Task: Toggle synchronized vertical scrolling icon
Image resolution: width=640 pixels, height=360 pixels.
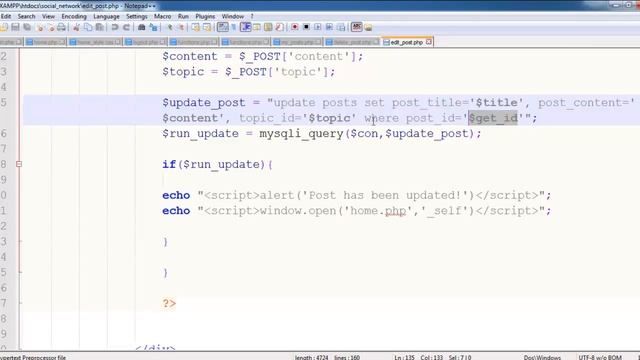Action: coord(196,27)
